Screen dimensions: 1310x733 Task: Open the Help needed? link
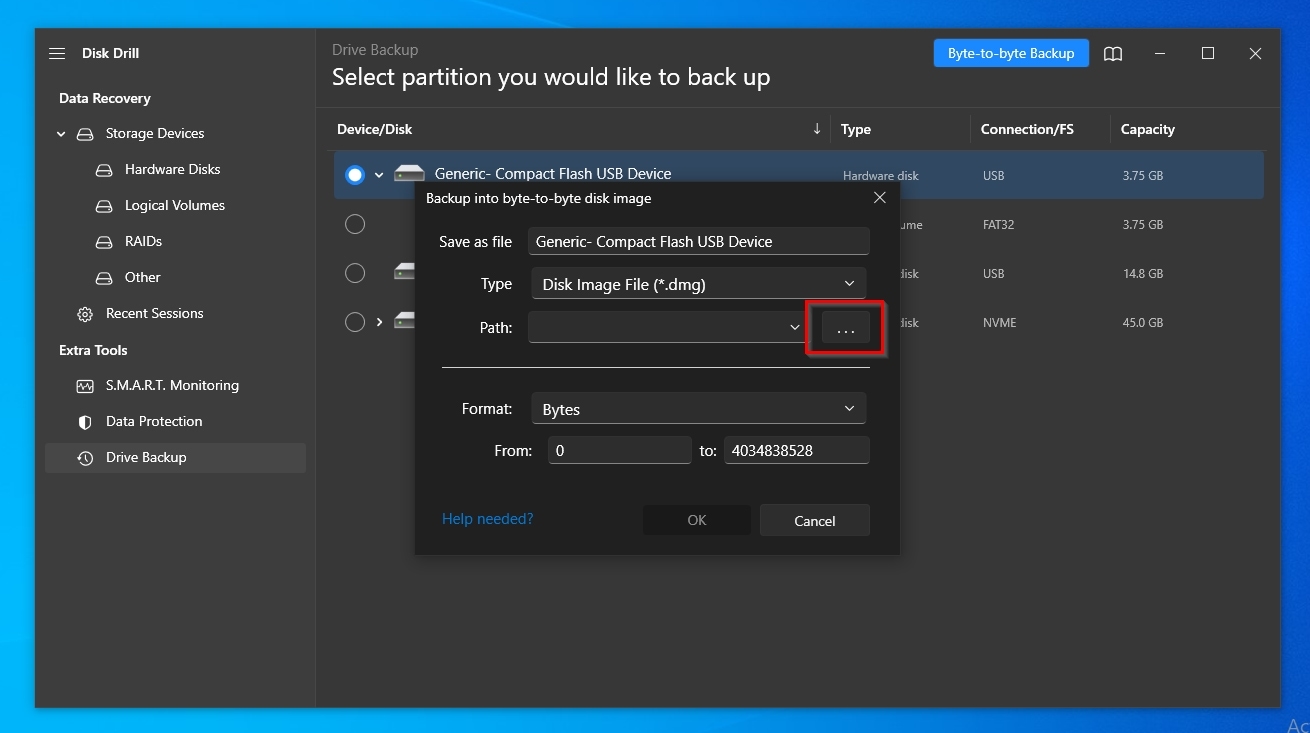pos(487,519)
